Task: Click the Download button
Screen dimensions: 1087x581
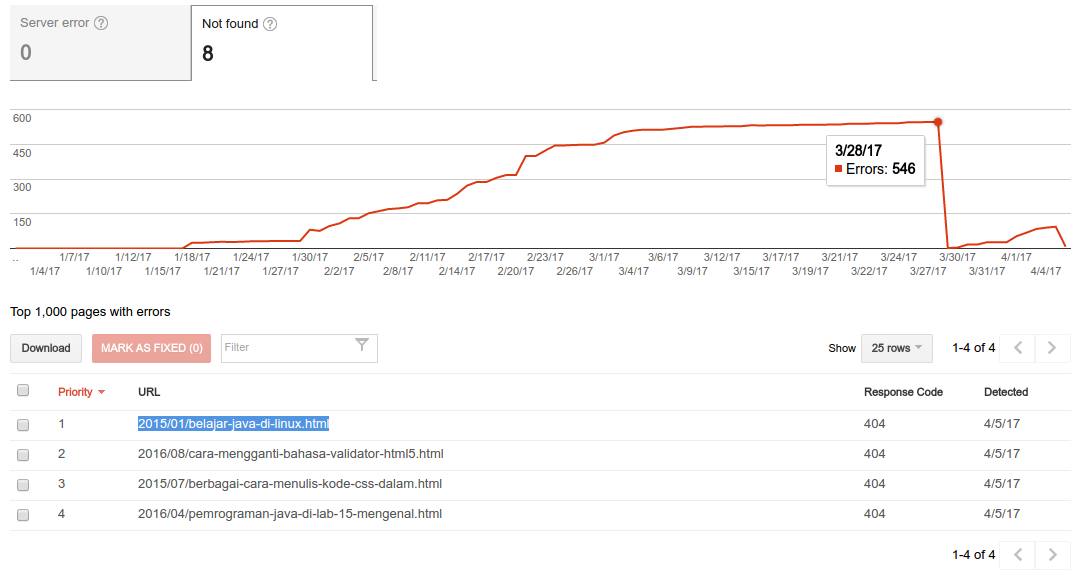Action: (x=46, y=348)
